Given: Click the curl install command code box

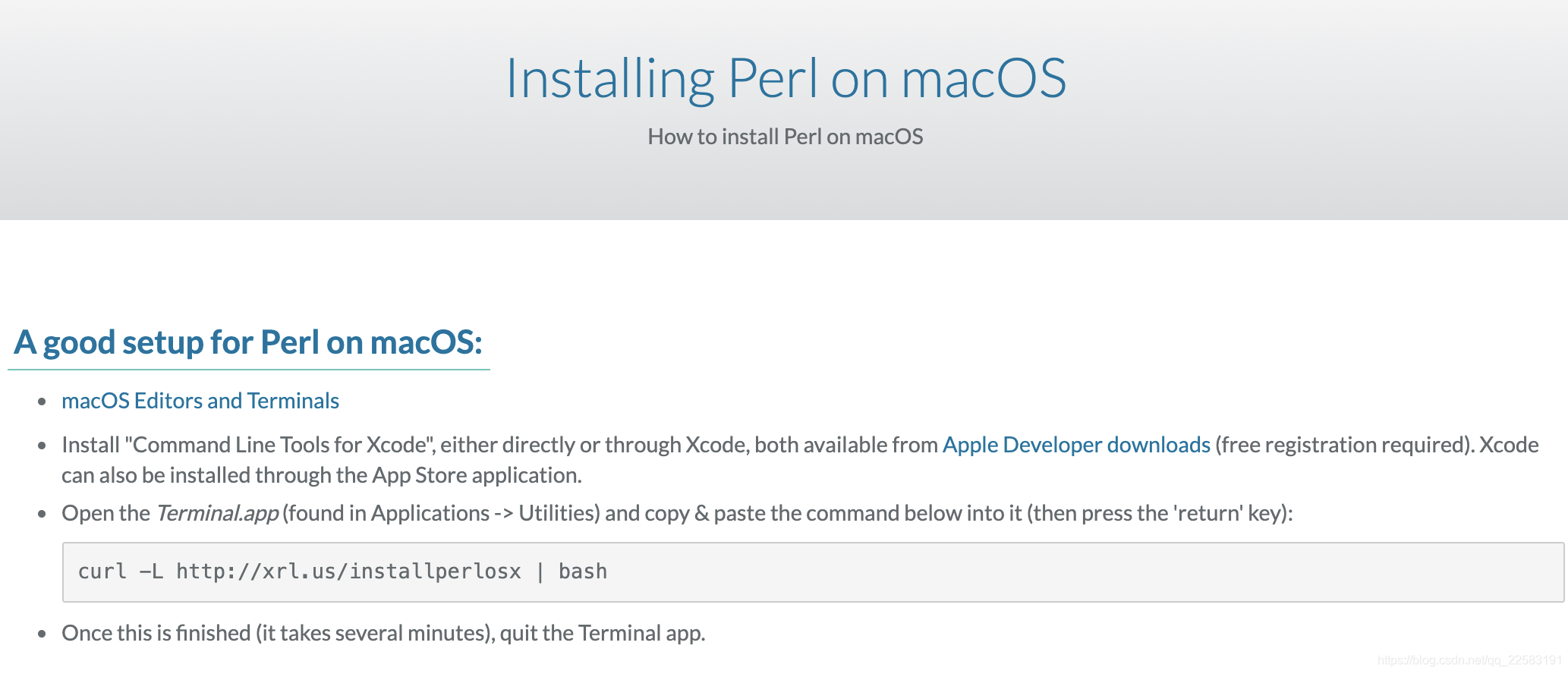Looking at the screenshot, I should pyautogui.click(x=813, y=572).
